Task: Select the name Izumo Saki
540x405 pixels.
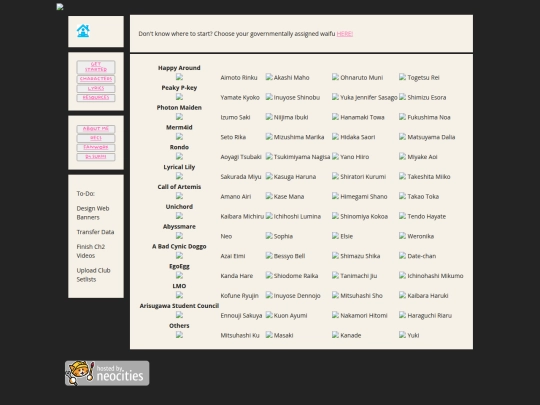Action: click(235, 117)
